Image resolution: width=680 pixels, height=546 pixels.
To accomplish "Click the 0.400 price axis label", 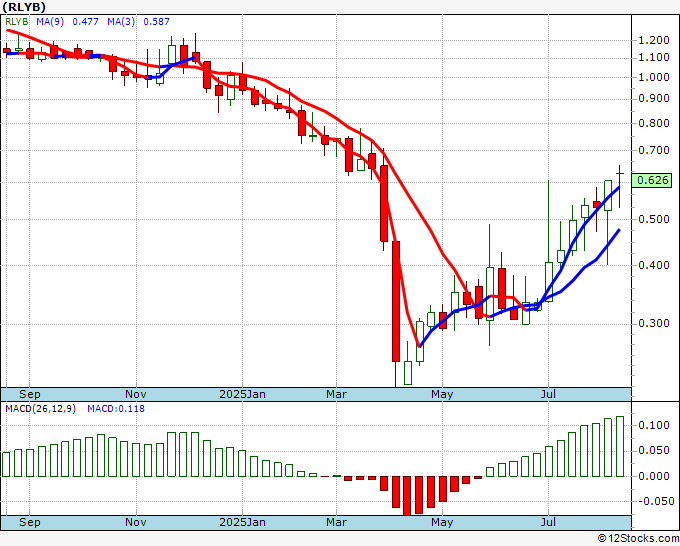I will pos(654,265).
